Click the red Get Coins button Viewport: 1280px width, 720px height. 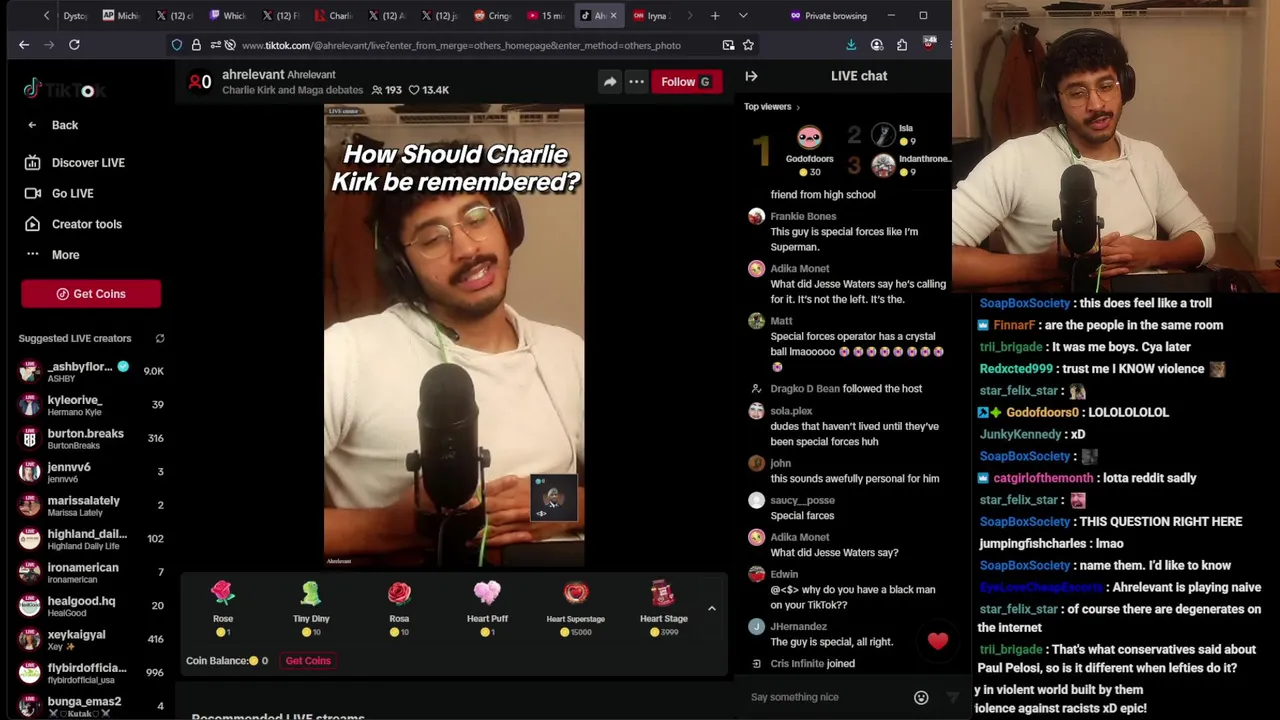(x=91, y=294)
